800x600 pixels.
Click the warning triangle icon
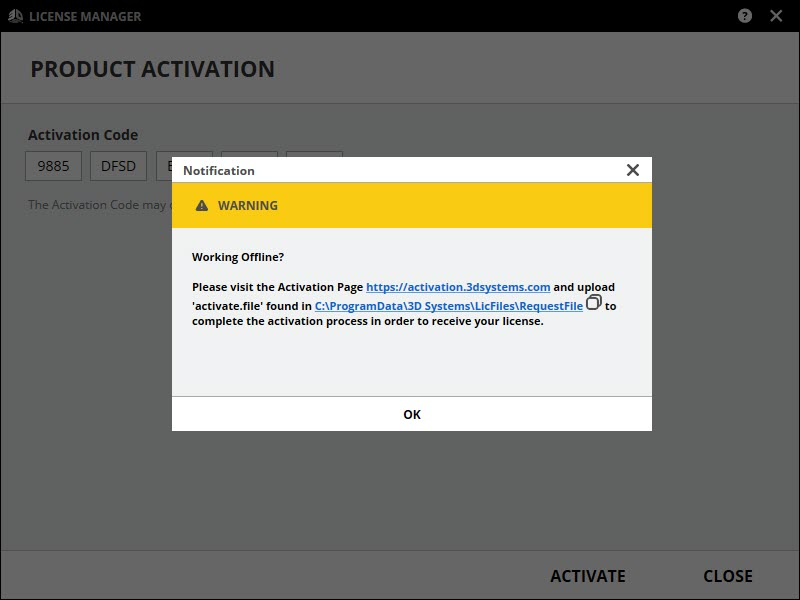click(202, 205)
